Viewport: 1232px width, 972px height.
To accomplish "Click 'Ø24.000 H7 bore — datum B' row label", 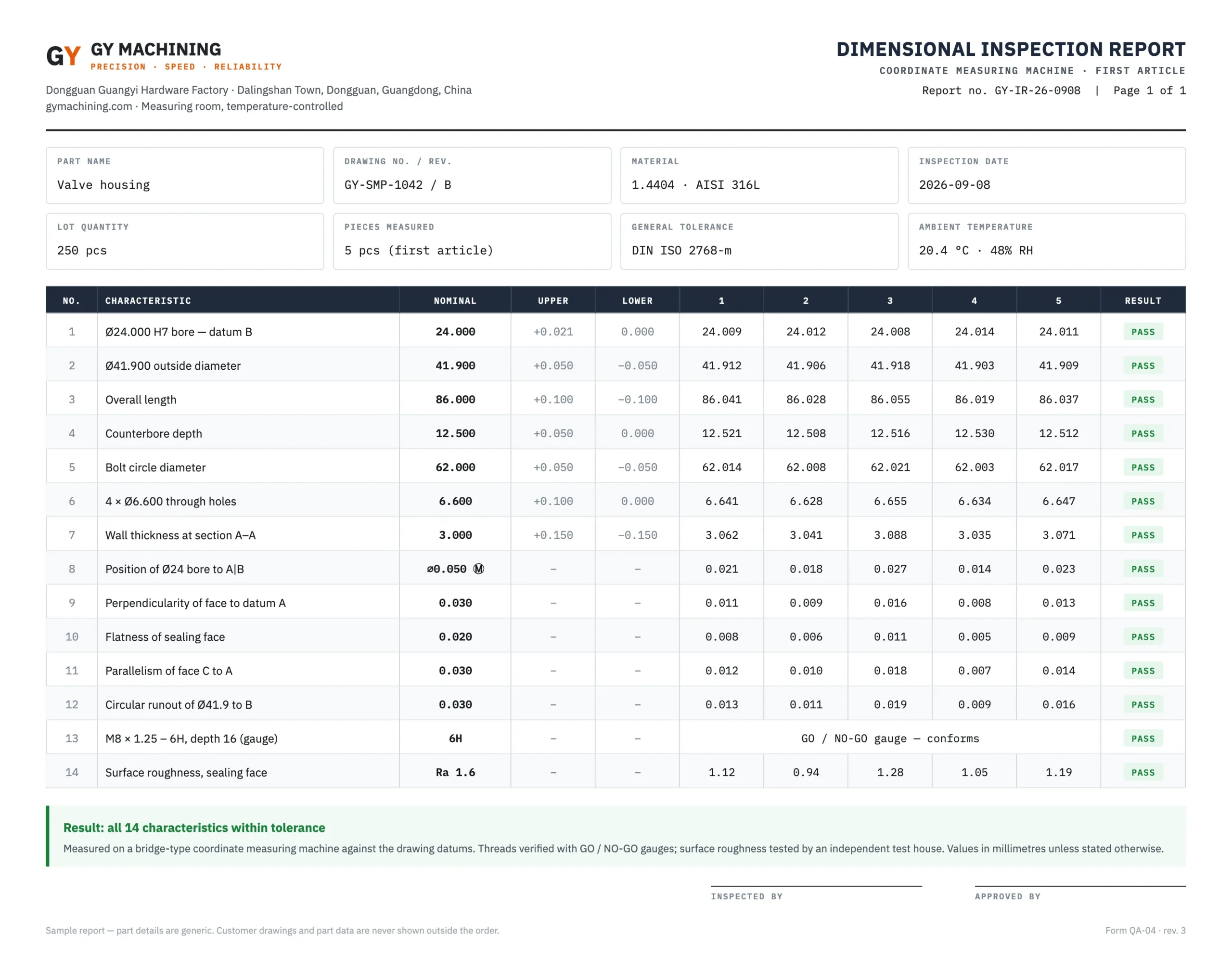I will [179, 332].
